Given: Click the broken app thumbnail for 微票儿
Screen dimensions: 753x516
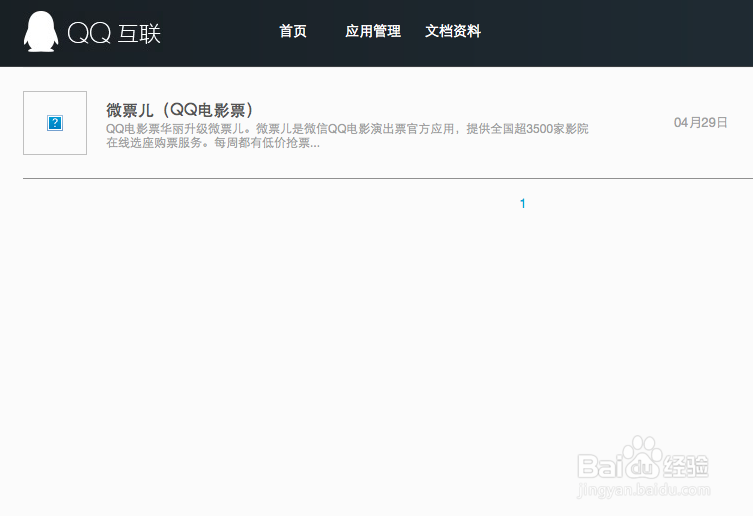Looking at the screenshot, I should pos(55,123).
